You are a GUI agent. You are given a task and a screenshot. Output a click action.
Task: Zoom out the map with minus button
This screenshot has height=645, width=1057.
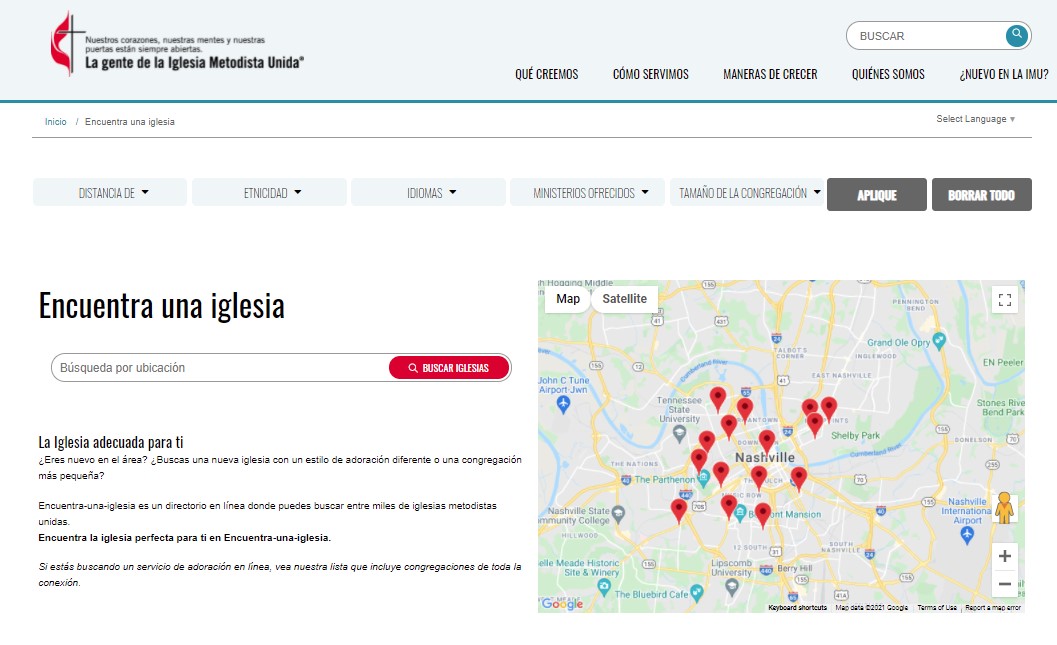click(1004, 584)
